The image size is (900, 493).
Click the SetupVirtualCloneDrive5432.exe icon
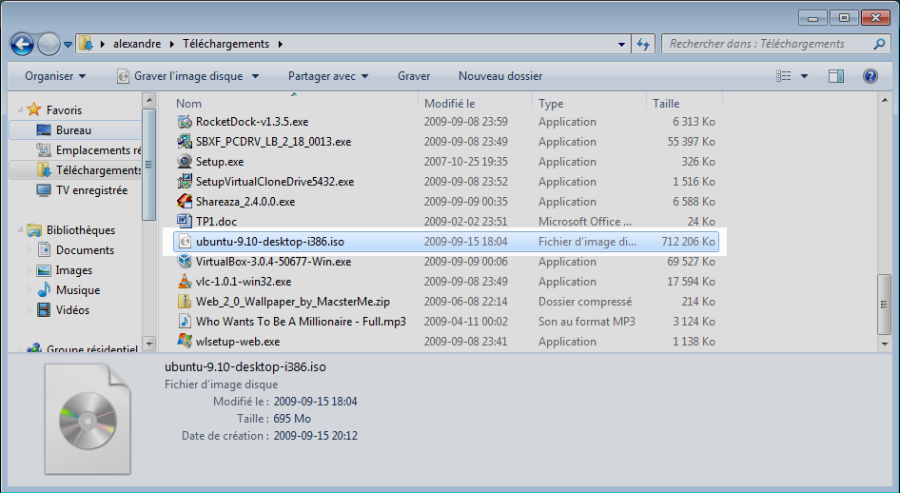184,181
